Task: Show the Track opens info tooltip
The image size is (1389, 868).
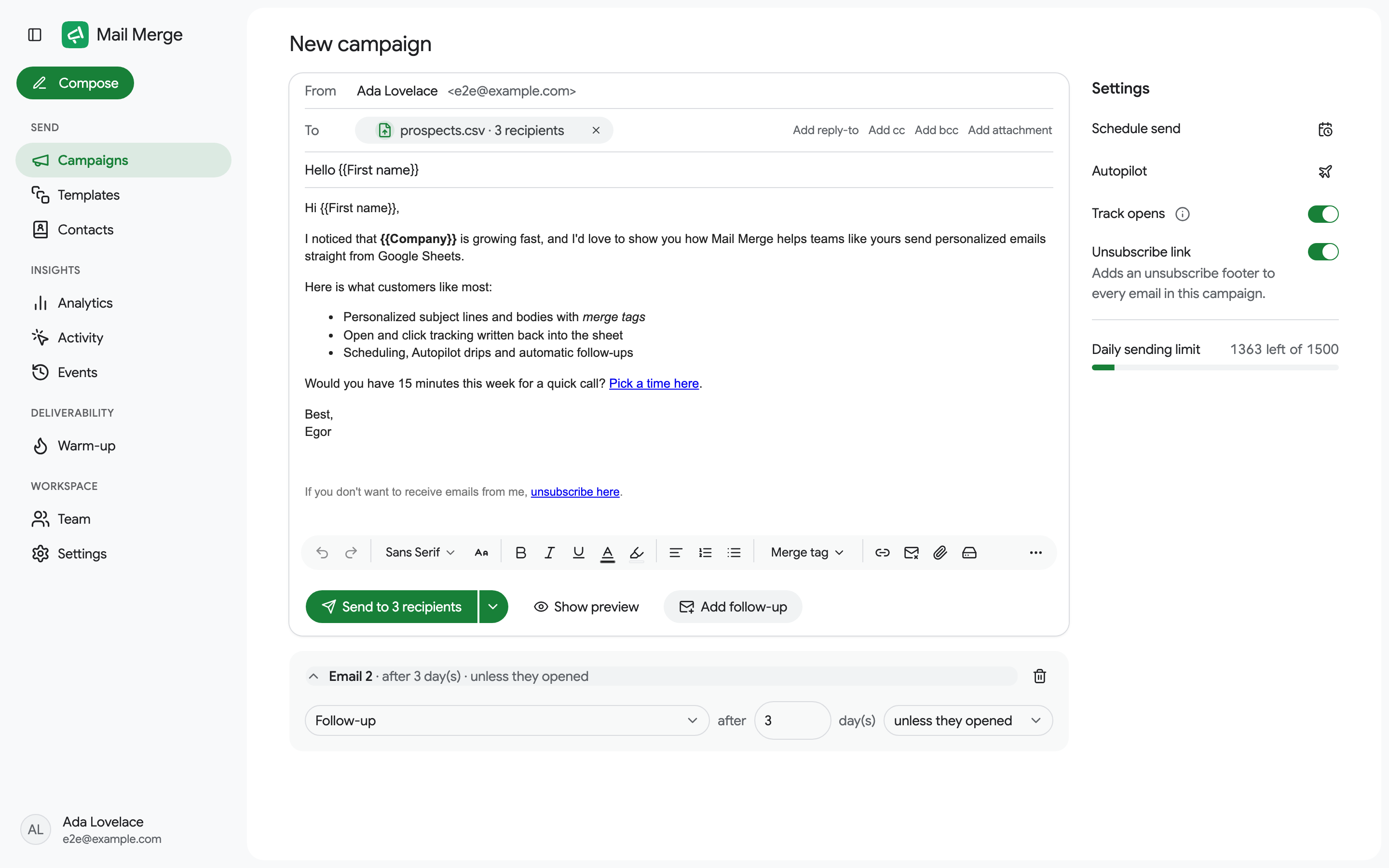Action: click(x=1183, y=214)
